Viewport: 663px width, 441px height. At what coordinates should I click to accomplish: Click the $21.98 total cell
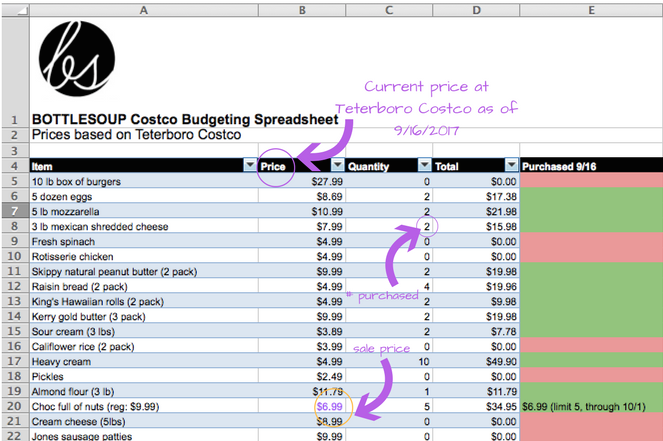click(x=476, y=211)
